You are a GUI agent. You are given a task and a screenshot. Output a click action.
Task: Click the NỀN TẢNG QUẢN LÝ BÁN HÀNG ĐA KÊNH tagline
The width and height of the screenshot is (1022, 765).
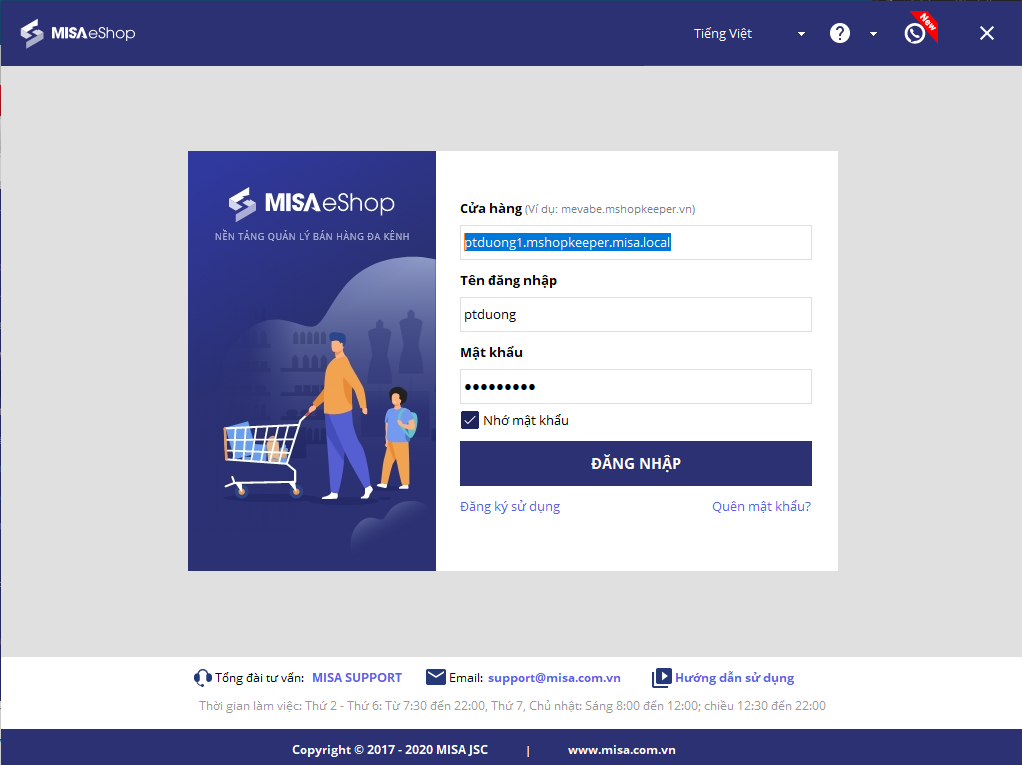coord(312,237)
